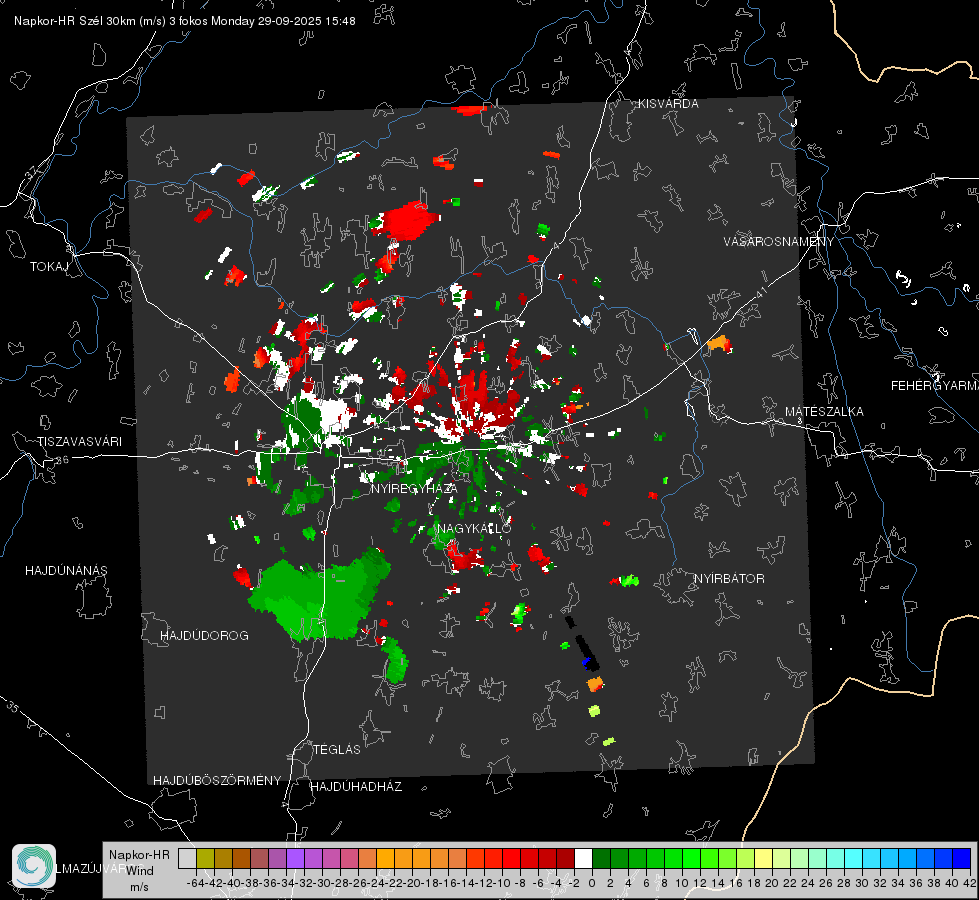This screenshot has height=900, width=979.
Task: Select the Mátészalka town label
Action: click(x=824, y=411)
